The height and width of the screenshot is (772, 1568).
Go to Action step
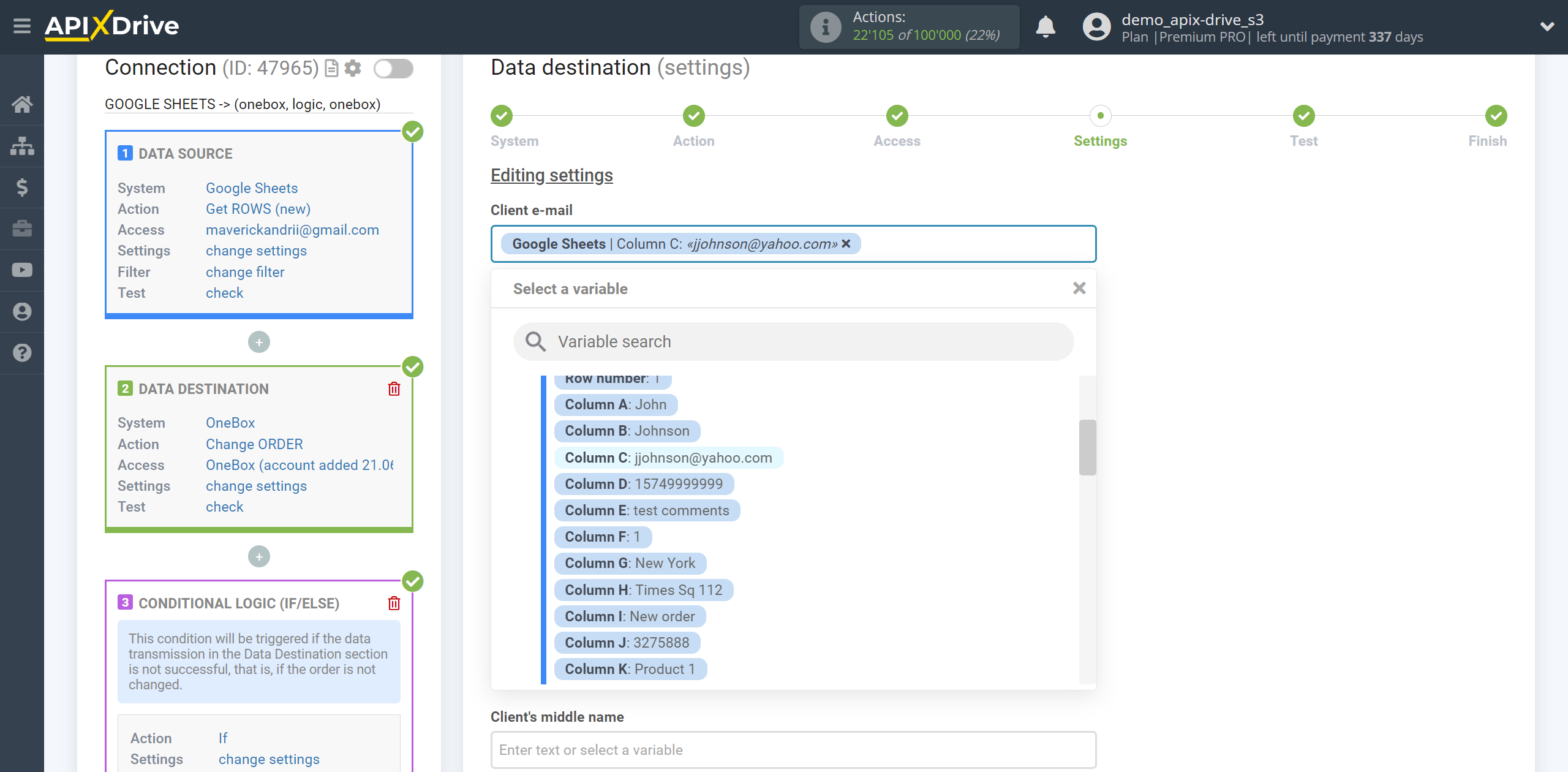click(694, 116)
